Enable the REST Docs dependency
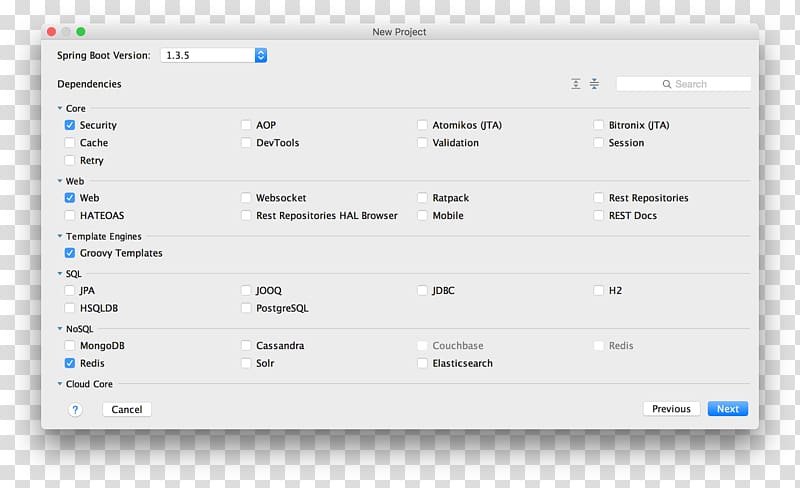The height and width of the screenshot is (488, 800). (598, 215)
